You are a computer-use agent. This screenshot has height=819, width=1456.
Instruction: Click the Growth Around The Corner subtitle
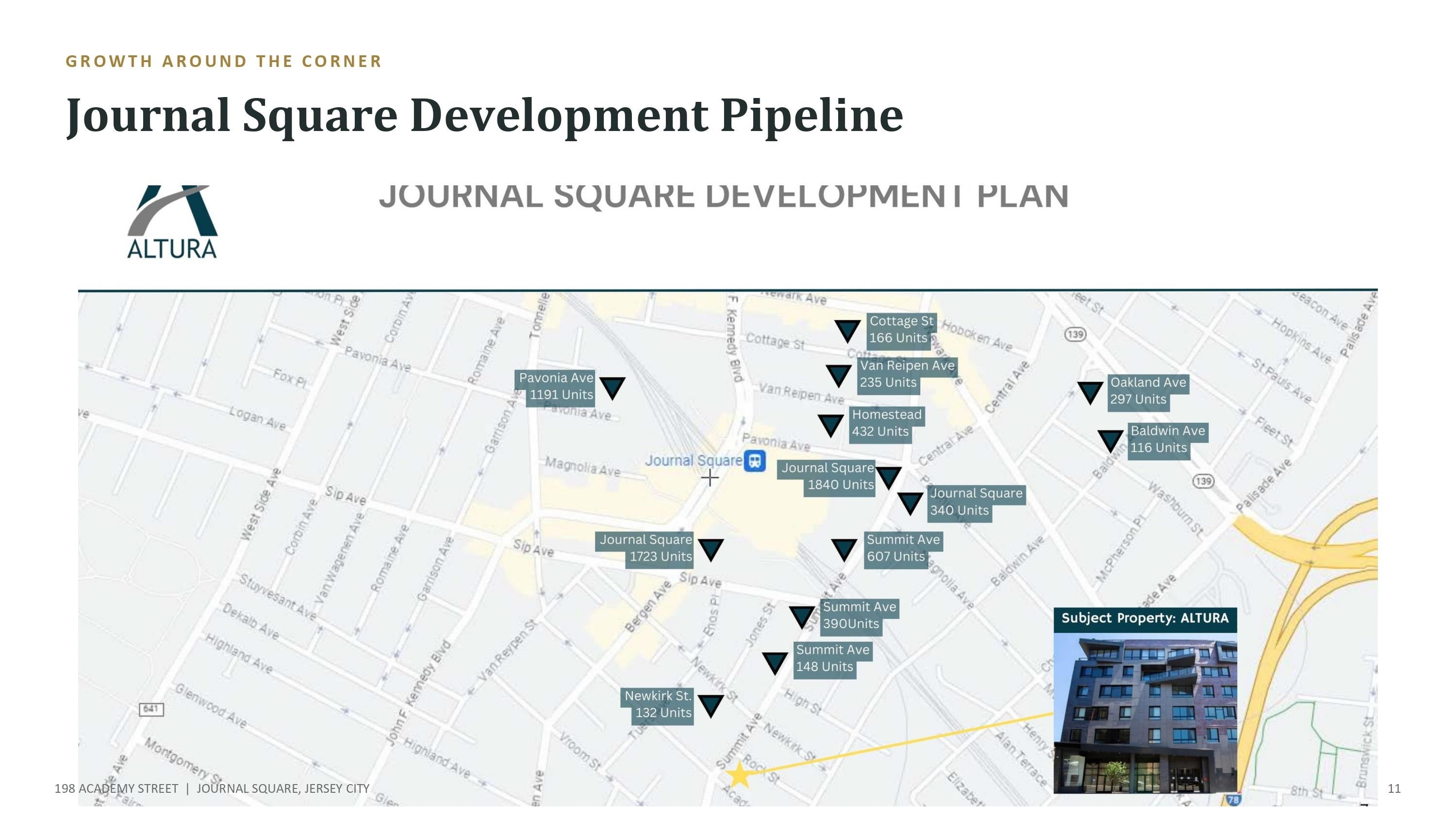click(224, 61)
